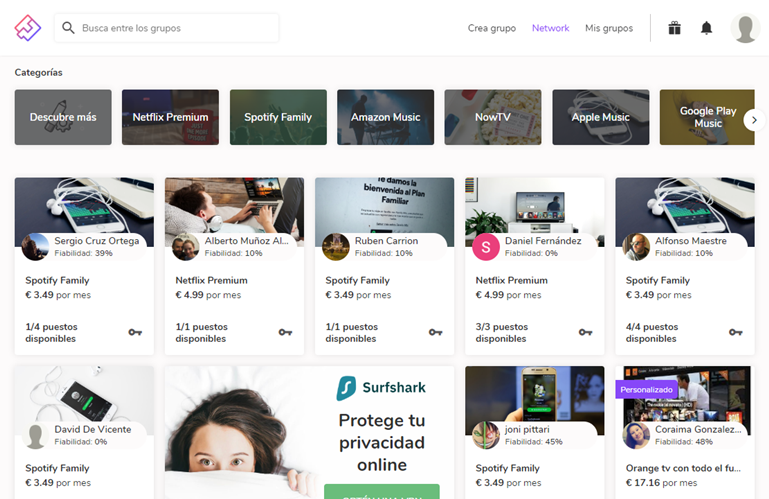Image resolution: width=769 pixels, height=499 pixels.
Task: Click key icon on Daniel Fernández card
Action: pos(585,332)
